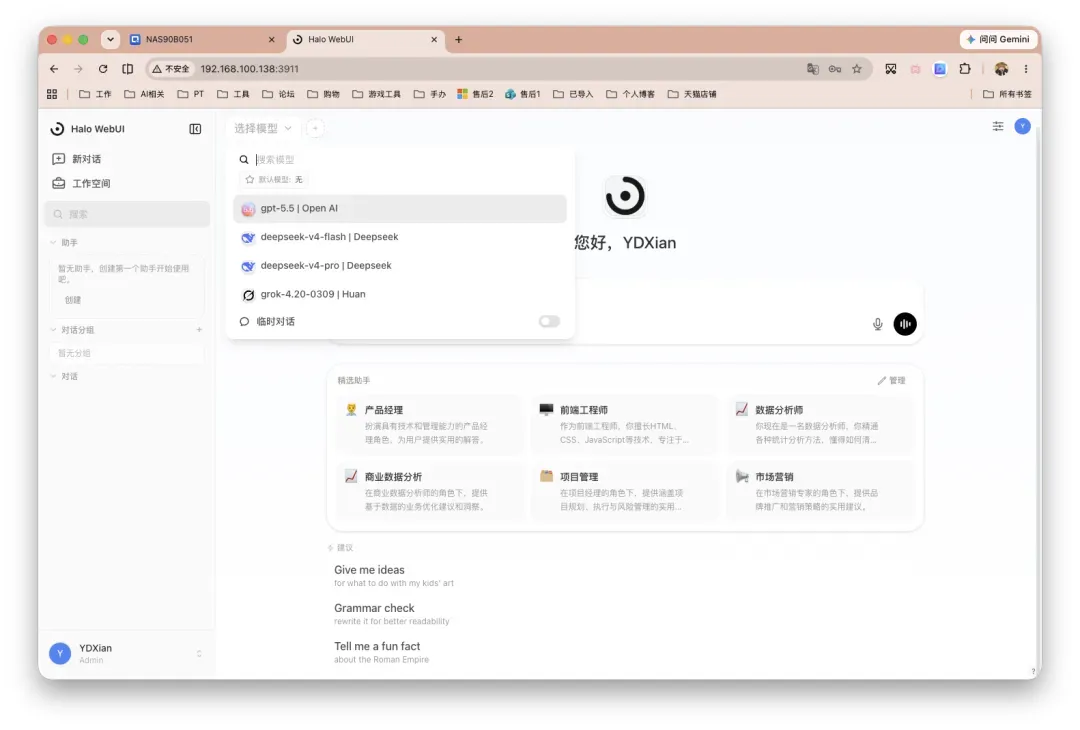This screenshot has height=730, width=1080.
Task: Open the user avatar menu at top right
Action: coord(1022,126)
